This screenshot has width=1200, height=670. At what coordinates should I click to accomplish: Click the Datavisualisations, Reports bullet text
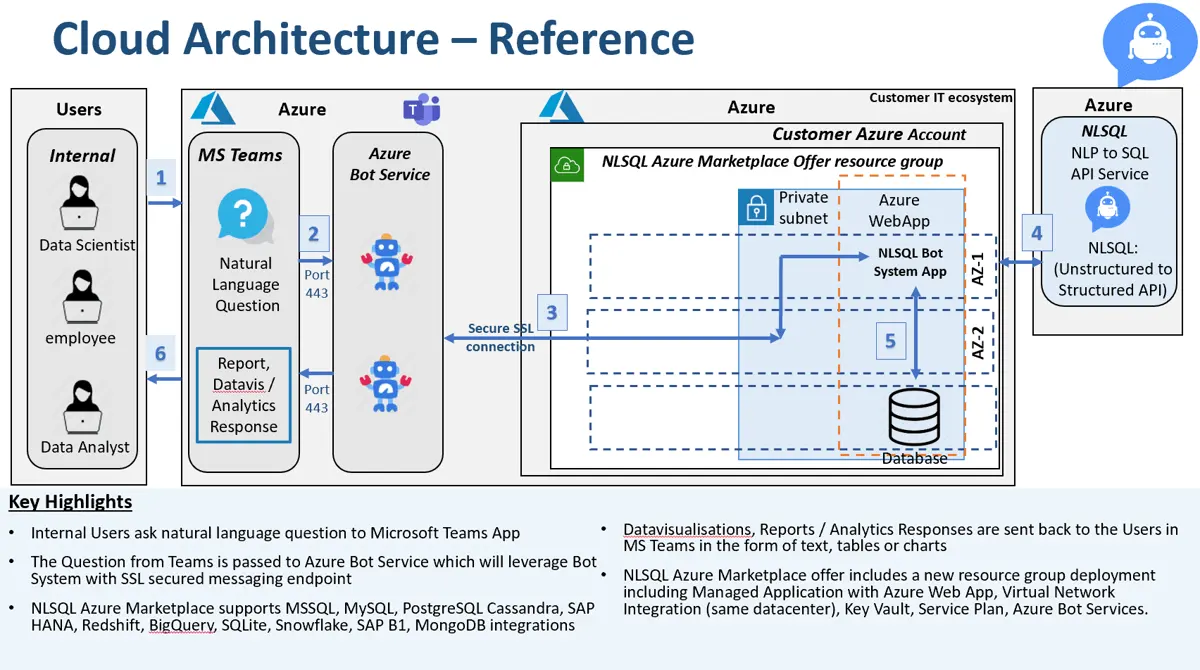click(900, 537)
